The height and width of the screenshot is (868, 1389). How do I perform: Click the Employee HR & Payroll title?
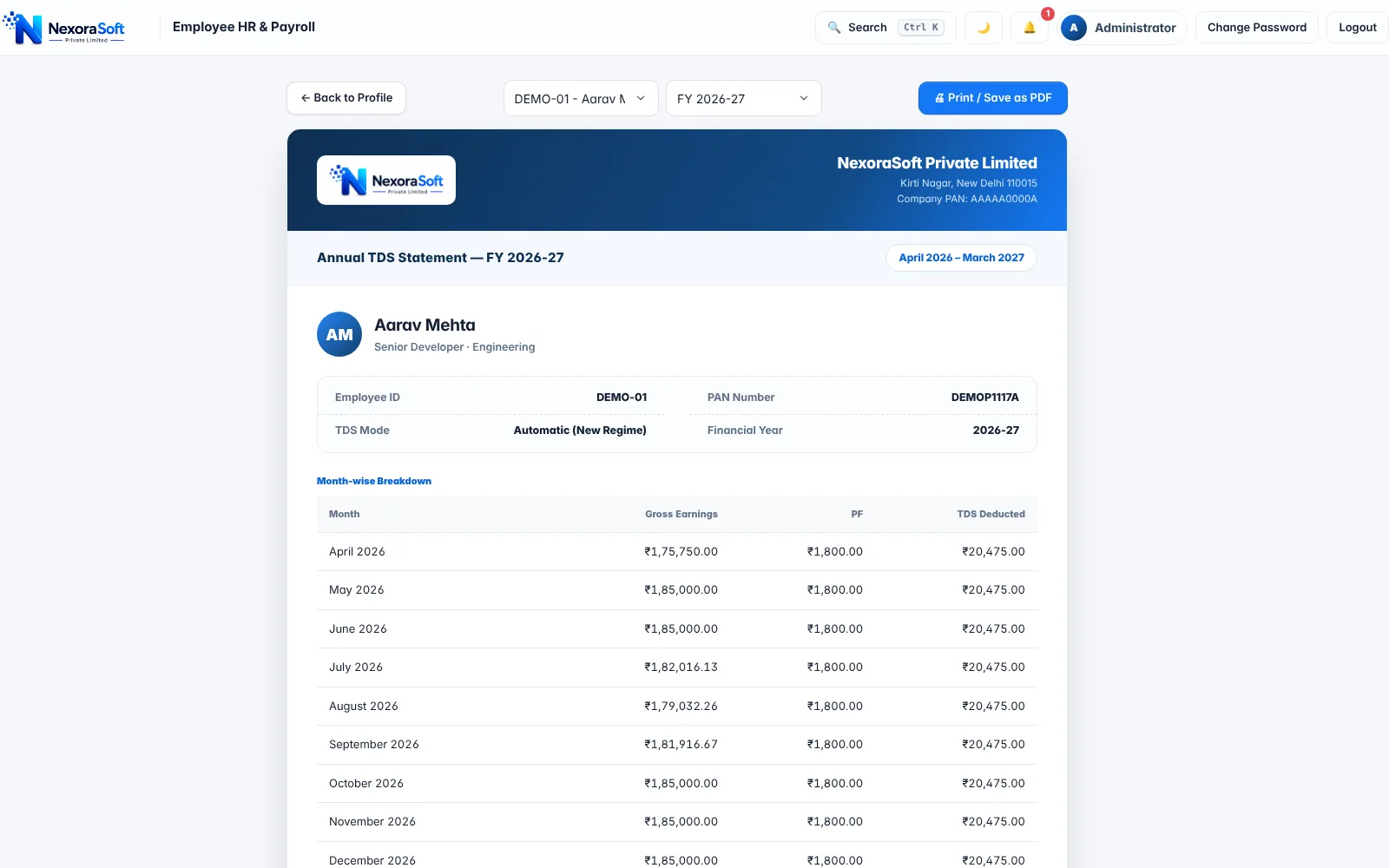click(x=244, y=27)
